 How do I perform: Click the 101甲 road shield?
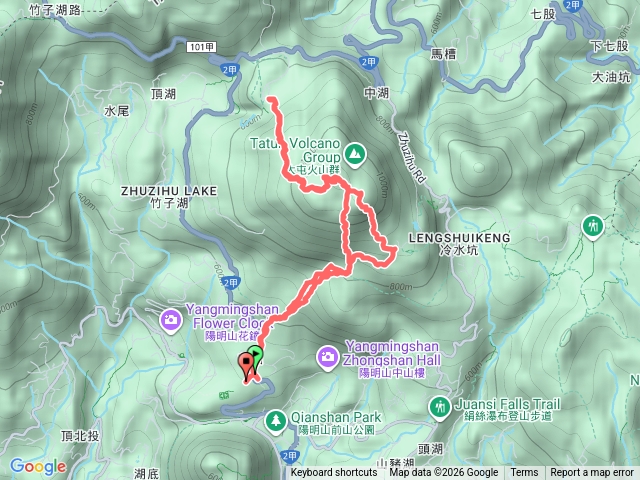[x=201, y=47]
